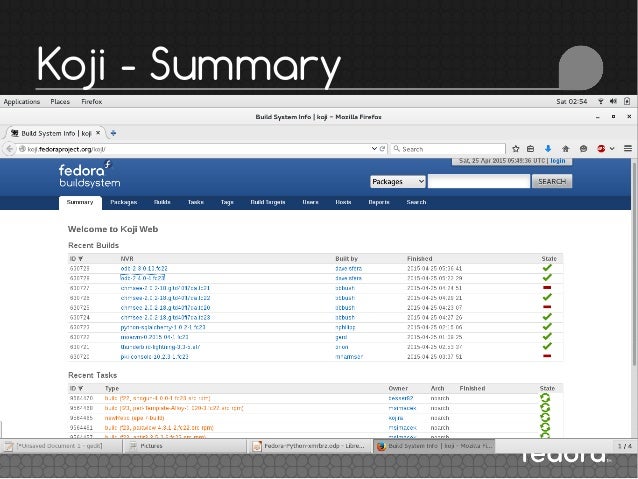Click the koji.fedoraproject.org URL bar
This screenshot has width=638, height=479.
pyautogui.click(x=195, y=149)
